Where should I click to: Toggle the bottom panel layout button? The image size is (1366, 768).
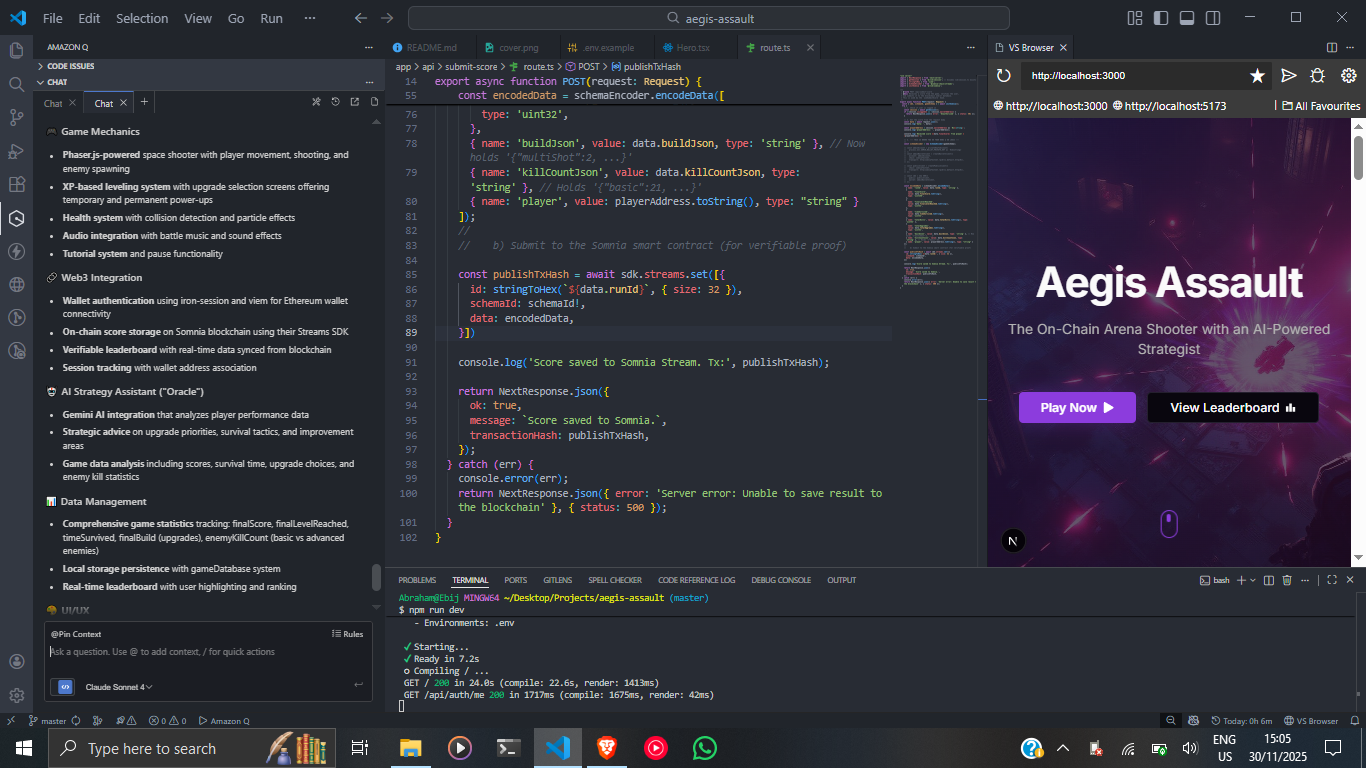point(1187,18)
